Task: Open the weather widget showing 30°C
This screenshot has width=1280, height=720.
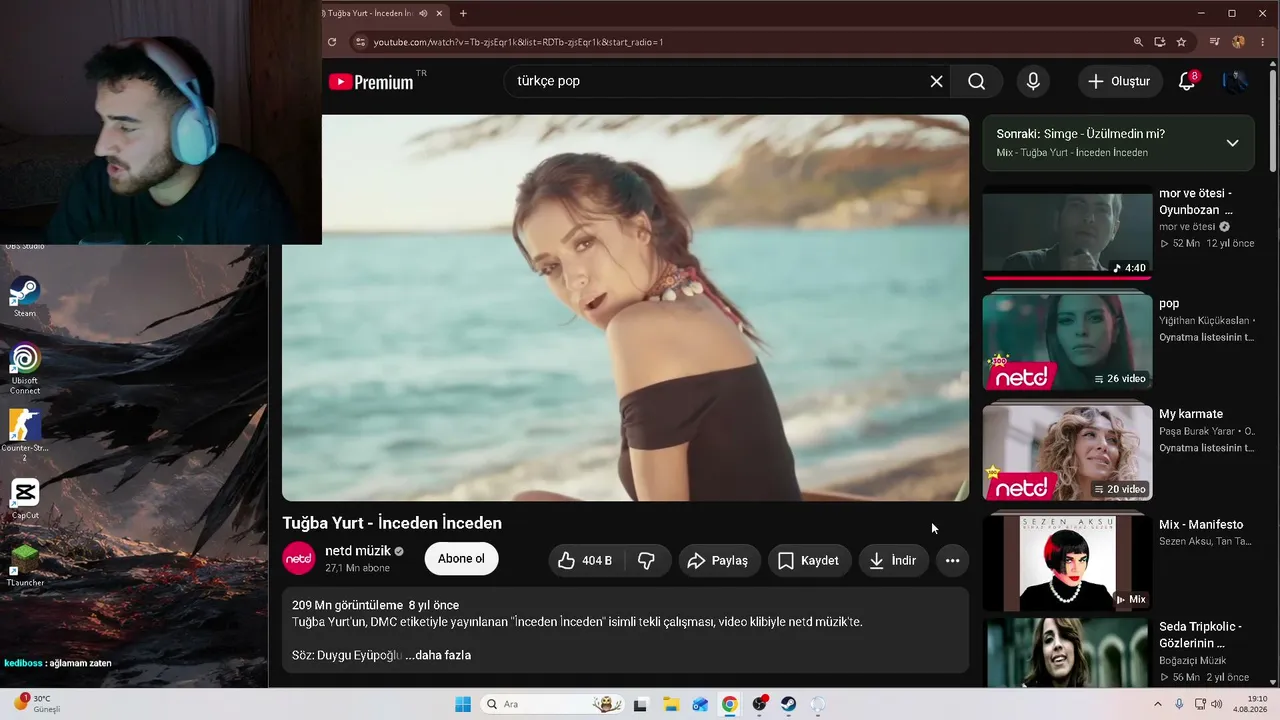Action: click(36, 704)
